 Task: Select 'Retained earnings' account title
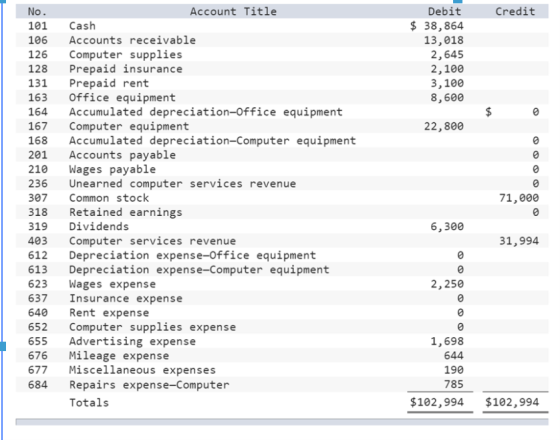point(125,212)
